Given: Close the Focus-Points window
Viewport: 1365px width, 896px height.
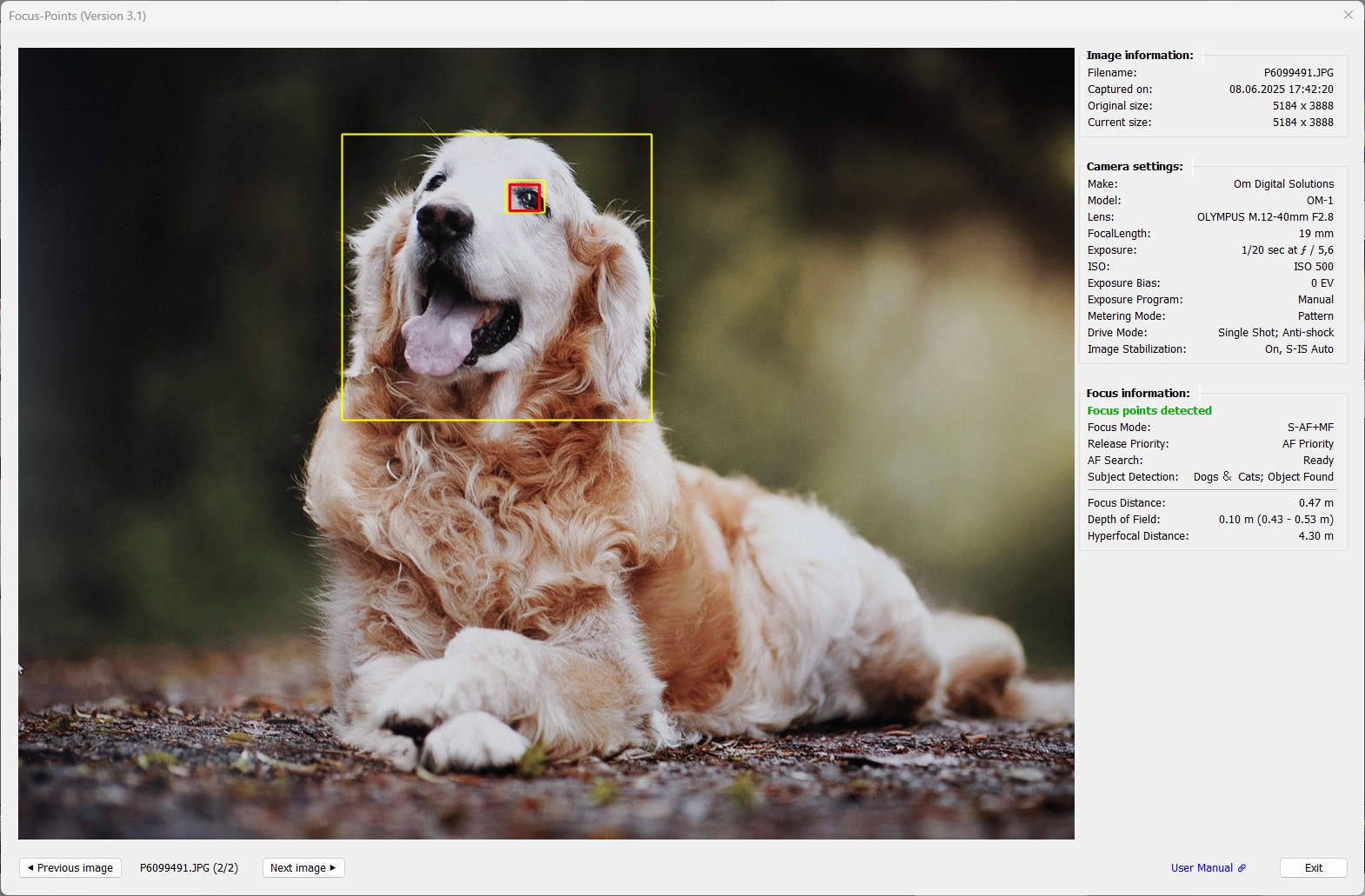Looking at the screenshot, I should click(1348, 15).
